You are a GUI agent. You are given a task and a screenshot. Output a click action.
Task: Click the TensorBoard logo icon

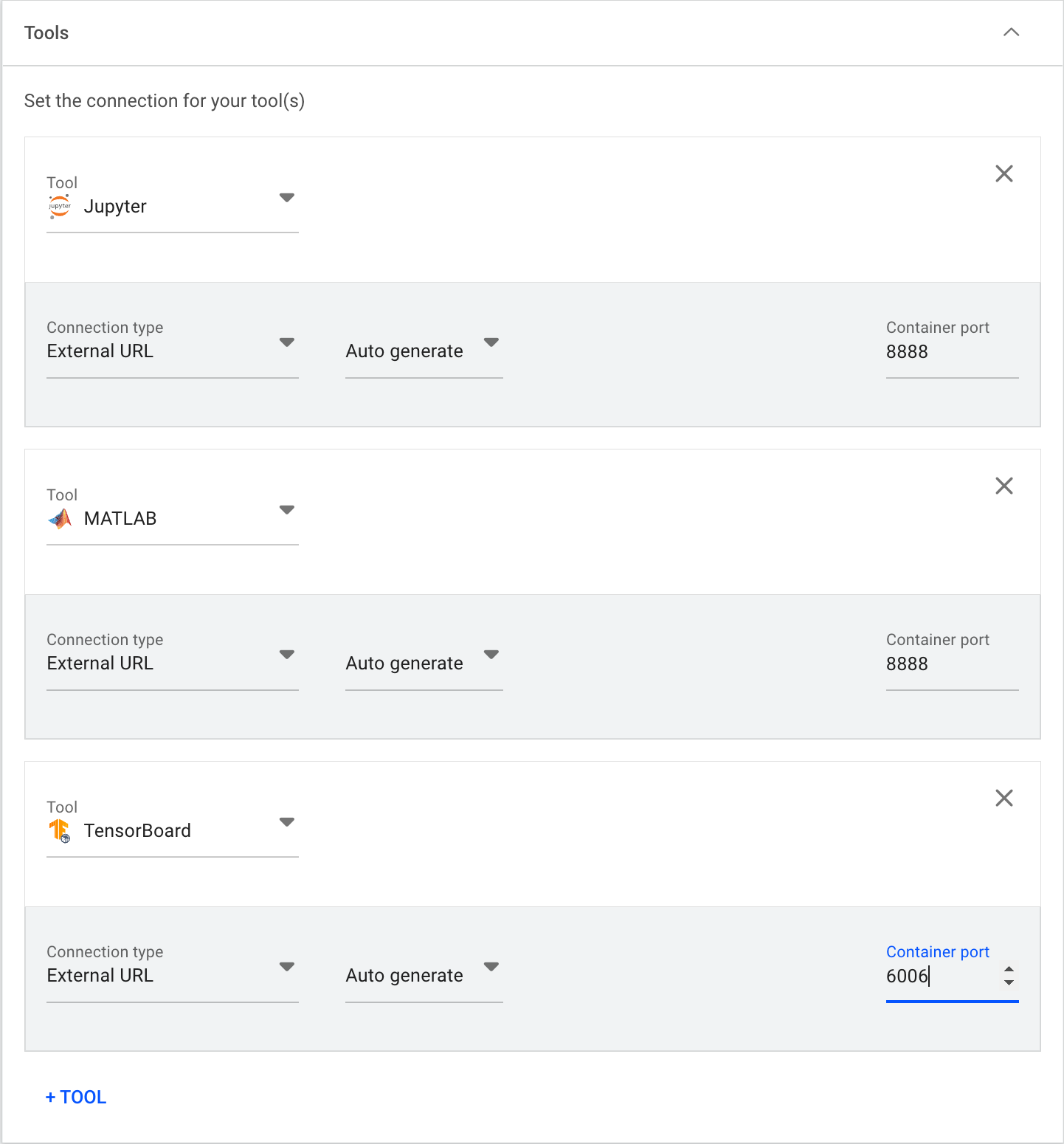pyautogui.click(x=60, y=831)
